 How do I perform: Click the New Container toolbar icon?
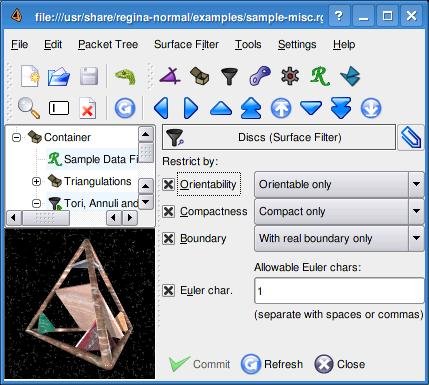[x=199, y=76]
